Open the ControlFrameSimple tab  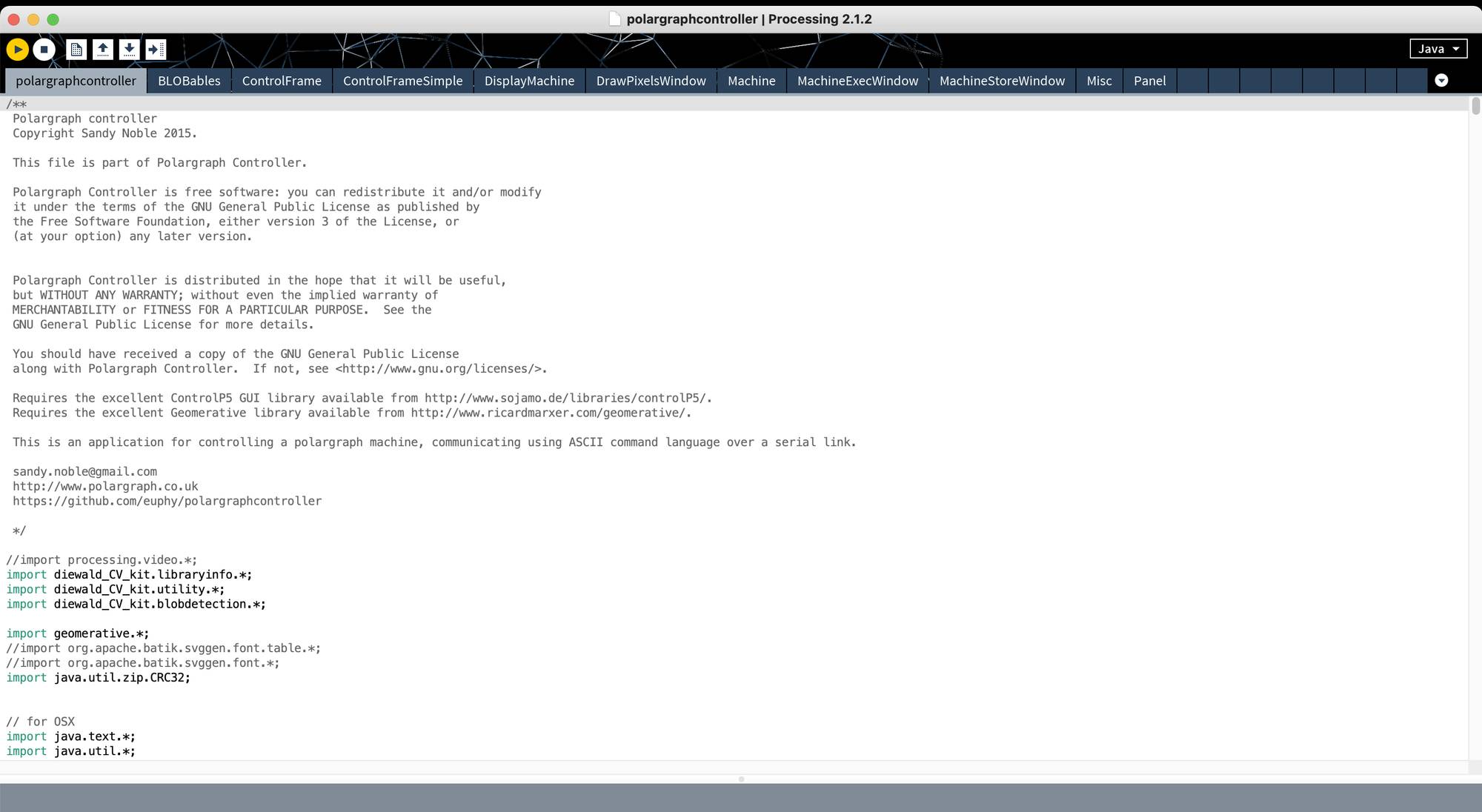[403, 81]
